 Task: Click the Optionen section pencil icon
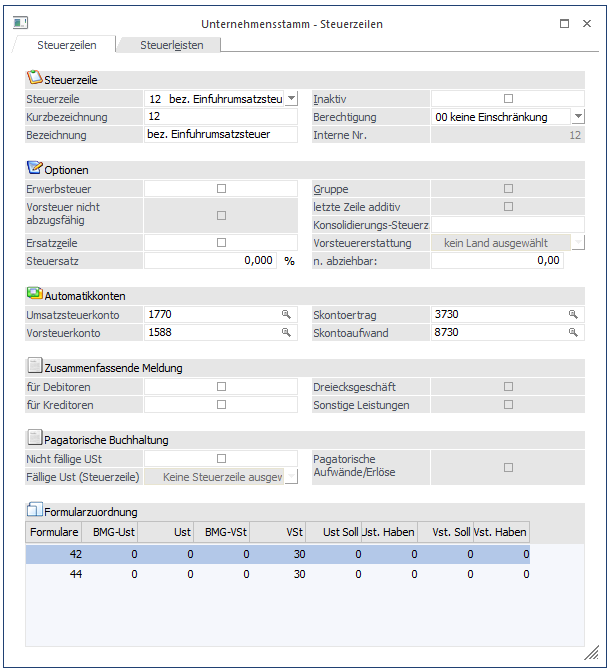[34, 168]
